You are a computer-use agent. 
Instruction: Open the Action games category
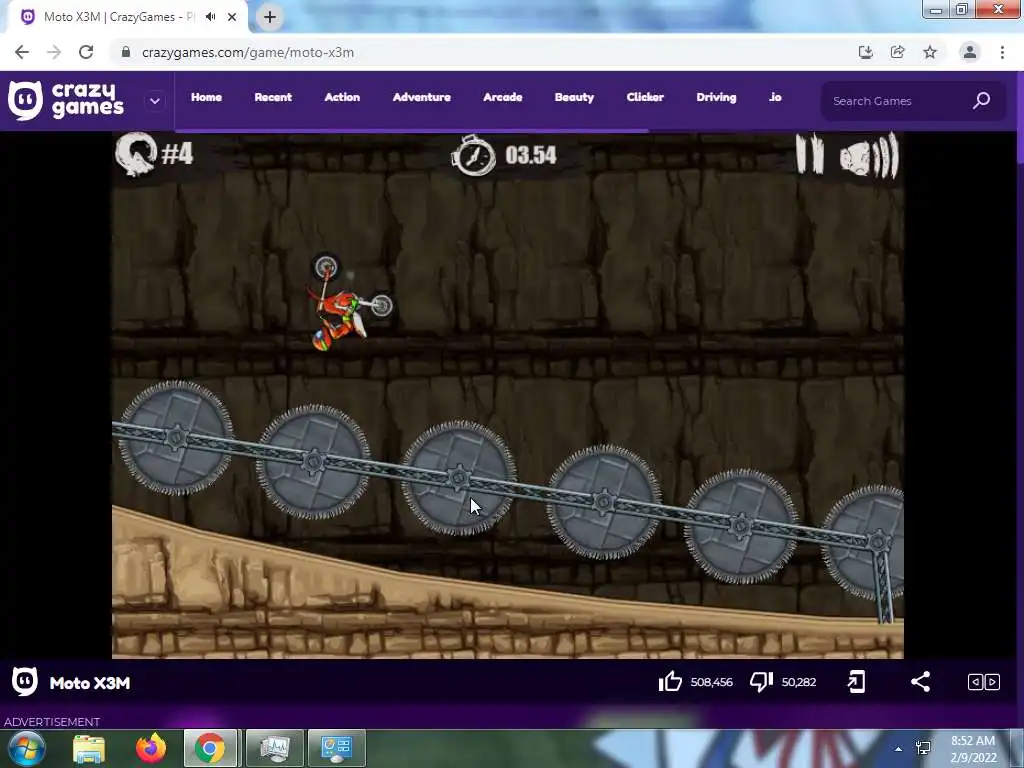342,97
